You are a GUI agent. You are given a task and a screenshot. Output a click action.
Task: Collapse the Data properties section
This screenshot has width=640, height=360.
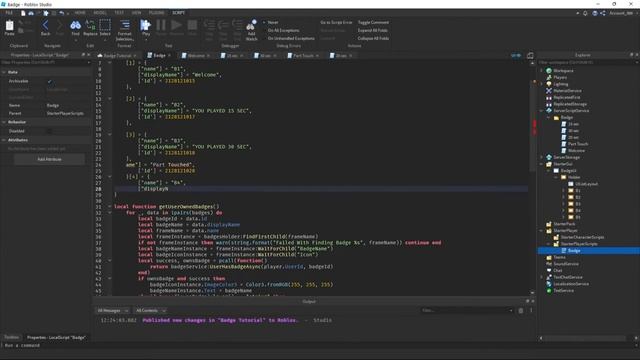(4, 72)
